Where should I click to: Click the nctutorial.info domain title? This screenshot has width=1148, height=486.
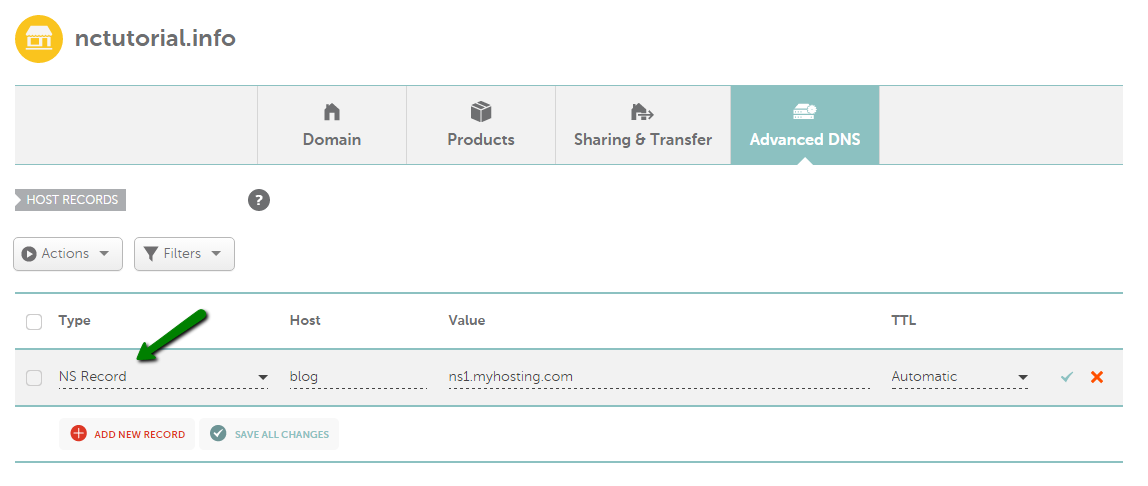click(155, 38)
